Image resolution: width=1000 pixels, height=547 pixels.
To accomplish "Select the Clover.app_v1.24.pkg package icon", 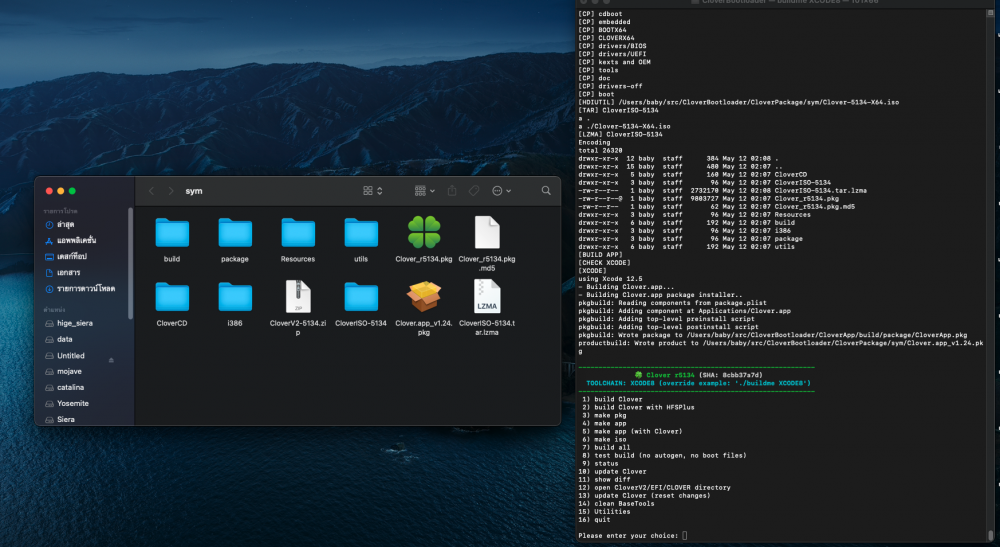I will click(424, 296).
